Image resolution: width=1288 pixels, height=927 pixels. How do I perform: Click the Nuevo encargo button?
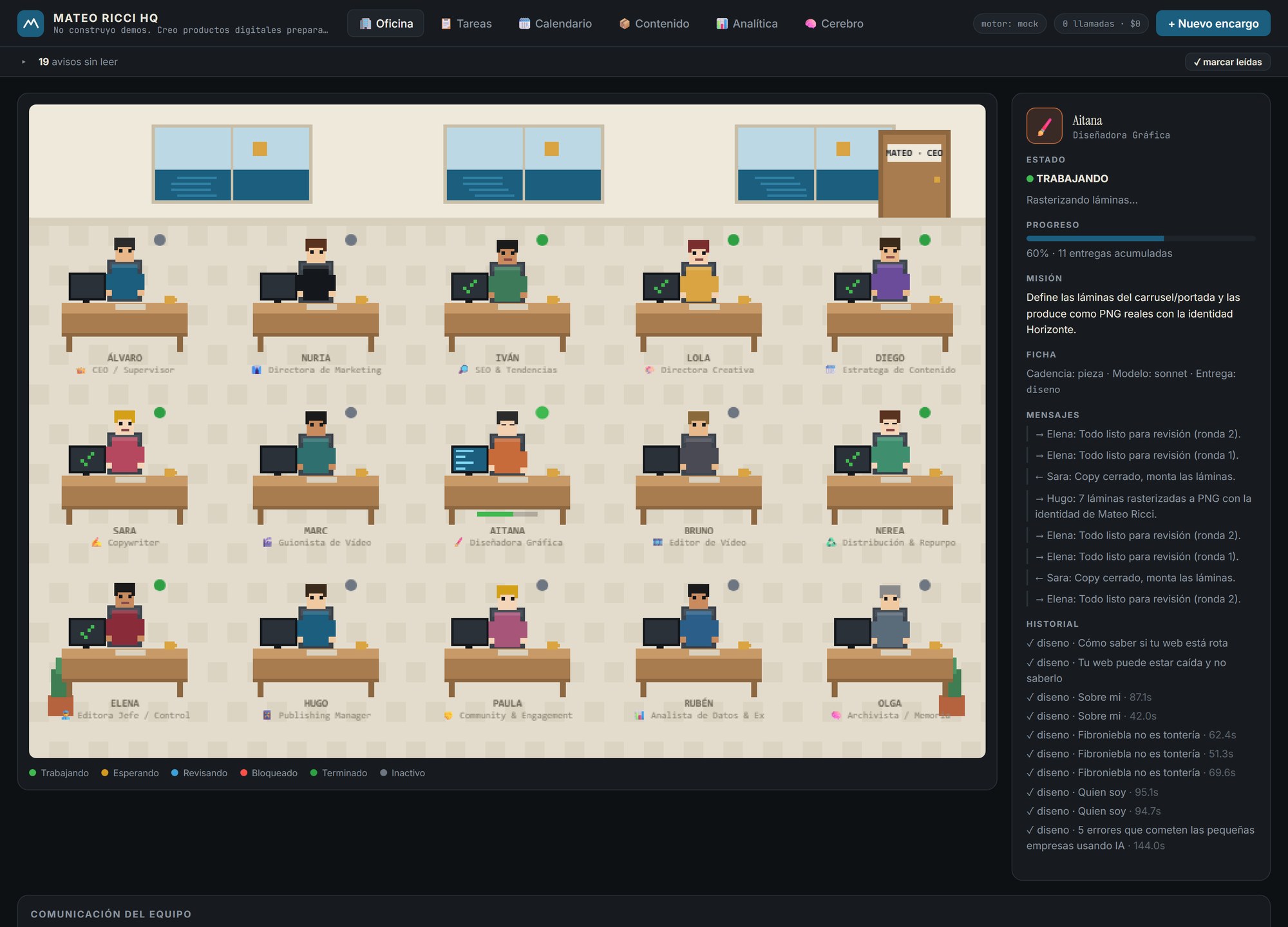[x=1213, y=23]
